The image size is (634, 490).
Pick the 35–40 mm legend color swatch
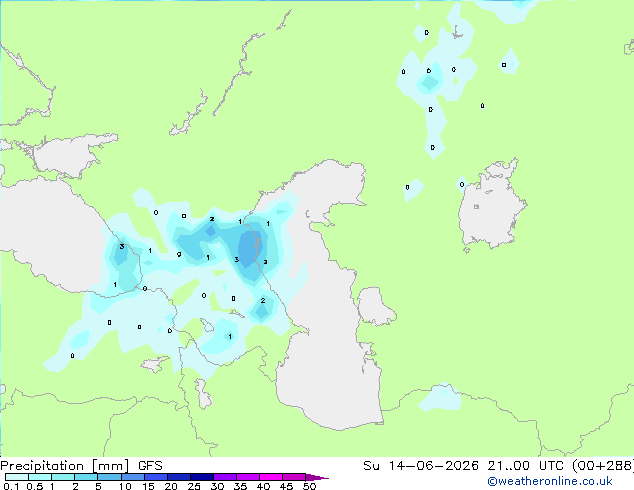248,477
